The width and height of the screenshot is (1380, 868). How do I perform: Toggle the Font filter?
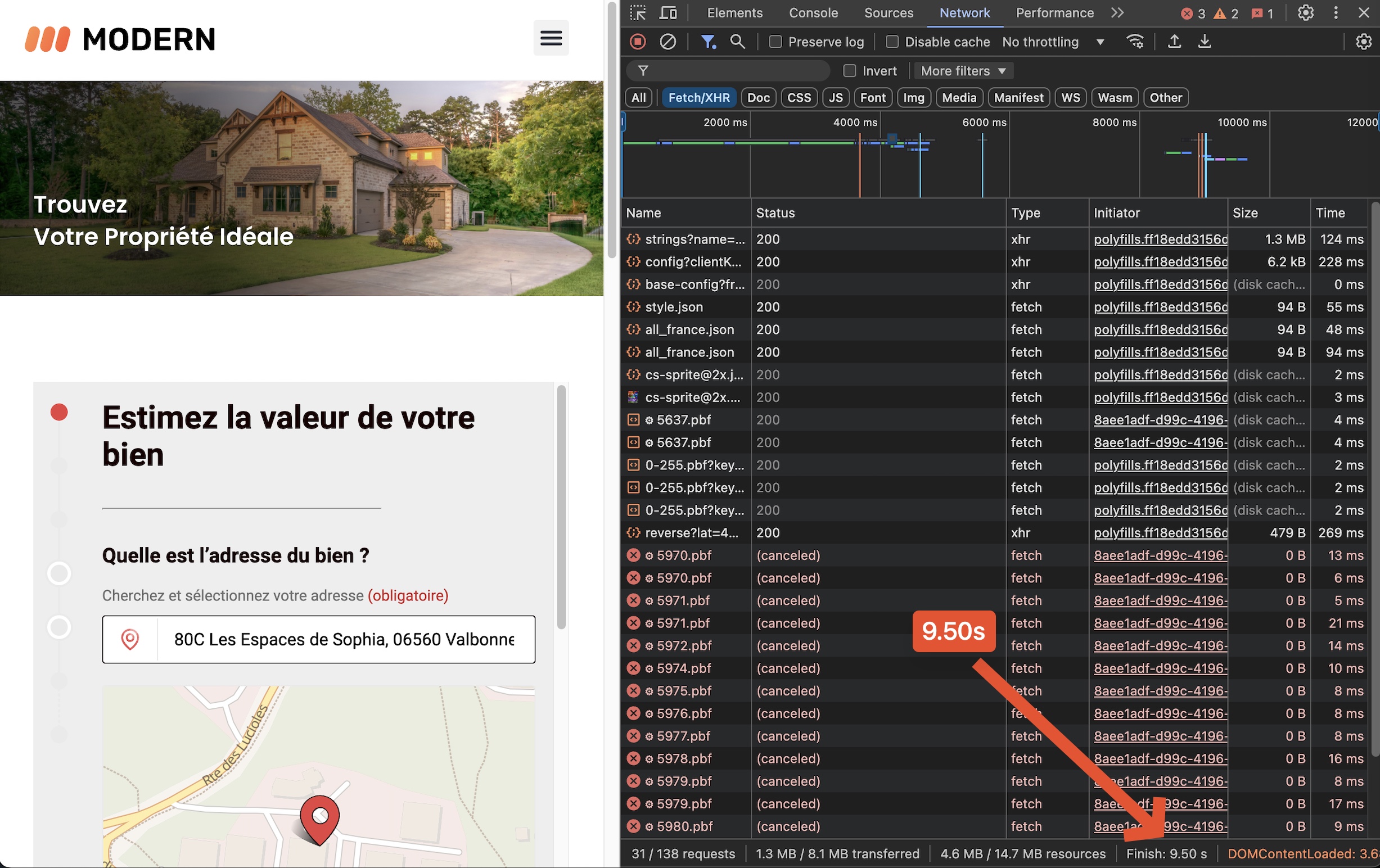[x=872, y=97]
